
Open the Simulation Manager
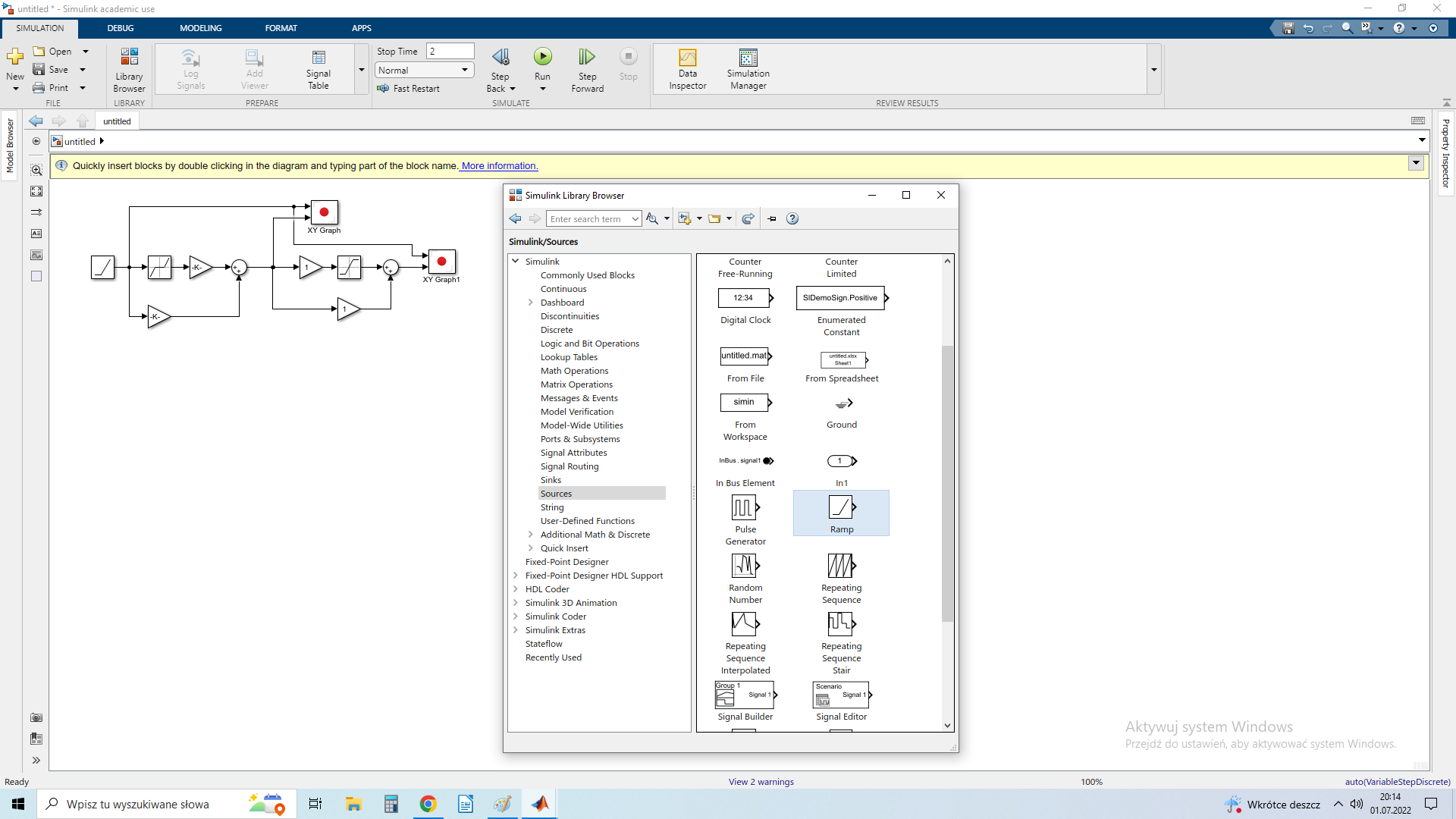748,69
